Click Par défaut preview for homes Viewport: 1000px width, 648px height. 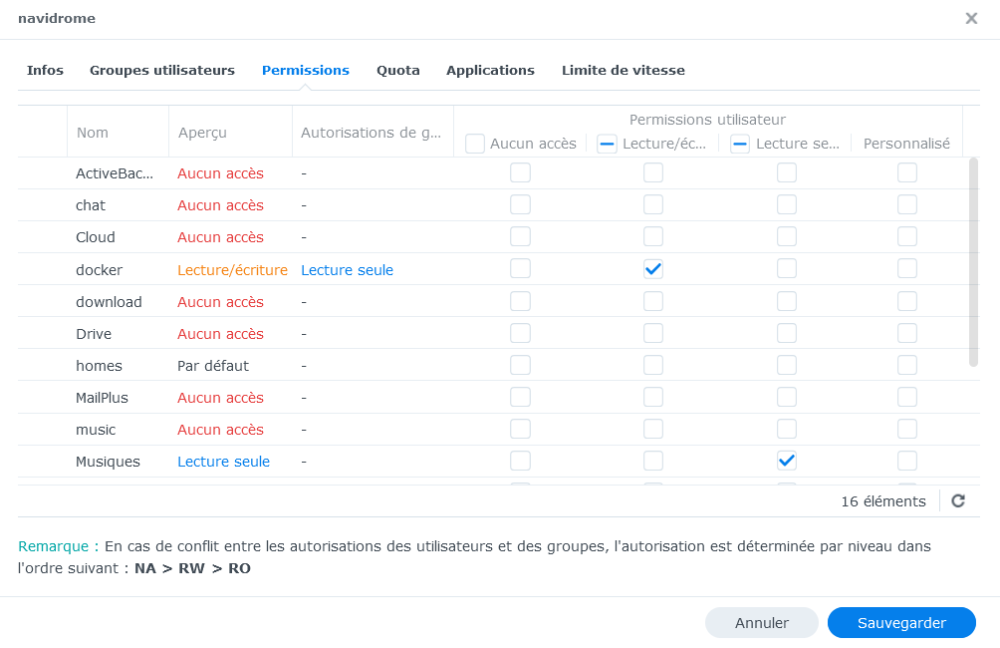[x=213, y=366]
